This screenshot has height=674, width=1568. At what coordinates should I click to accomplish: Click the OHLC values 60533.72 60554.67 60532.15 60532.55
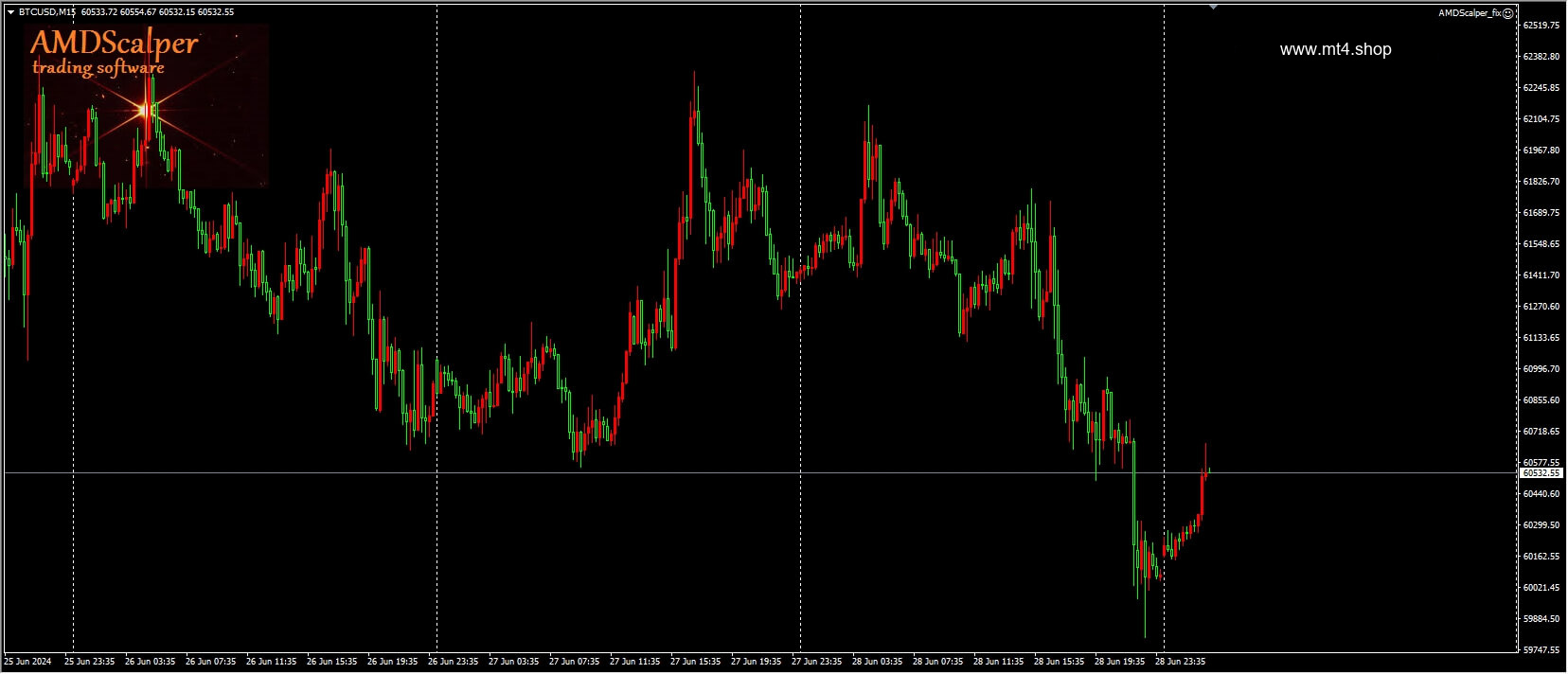(x=158, y=12)
